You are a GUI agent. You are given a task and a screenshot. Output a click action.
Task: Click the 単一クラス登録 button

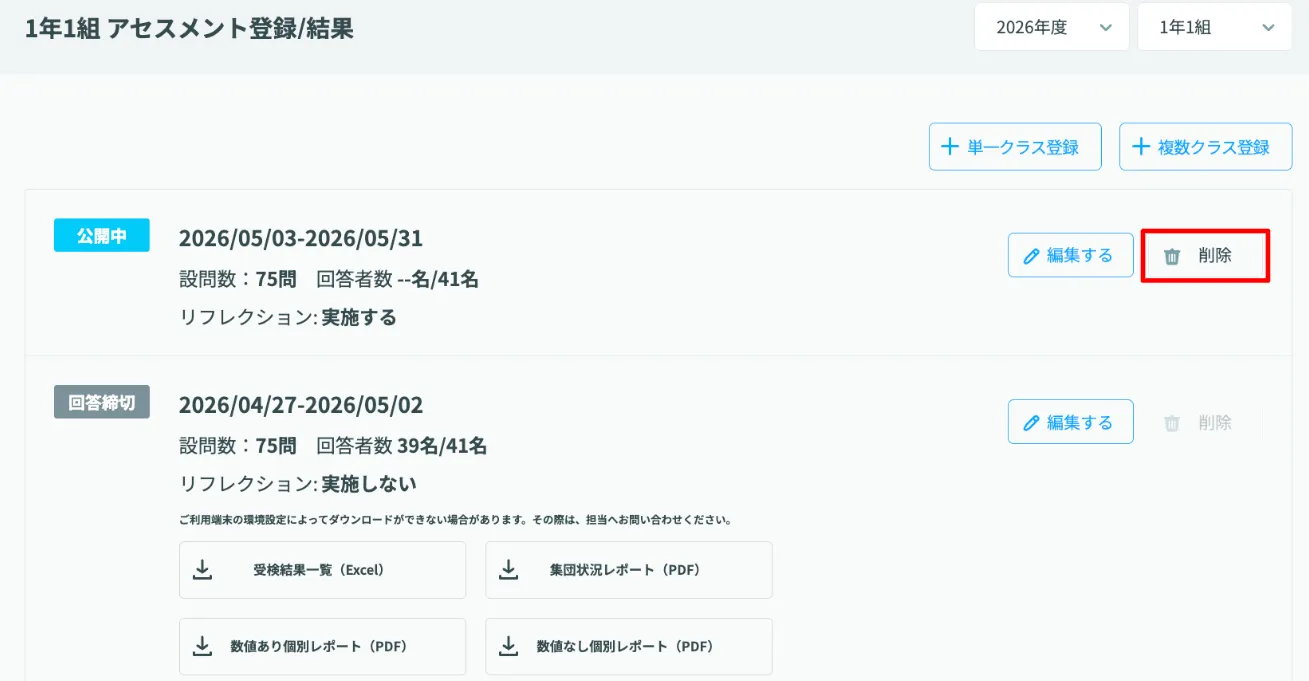[1015, 147]
